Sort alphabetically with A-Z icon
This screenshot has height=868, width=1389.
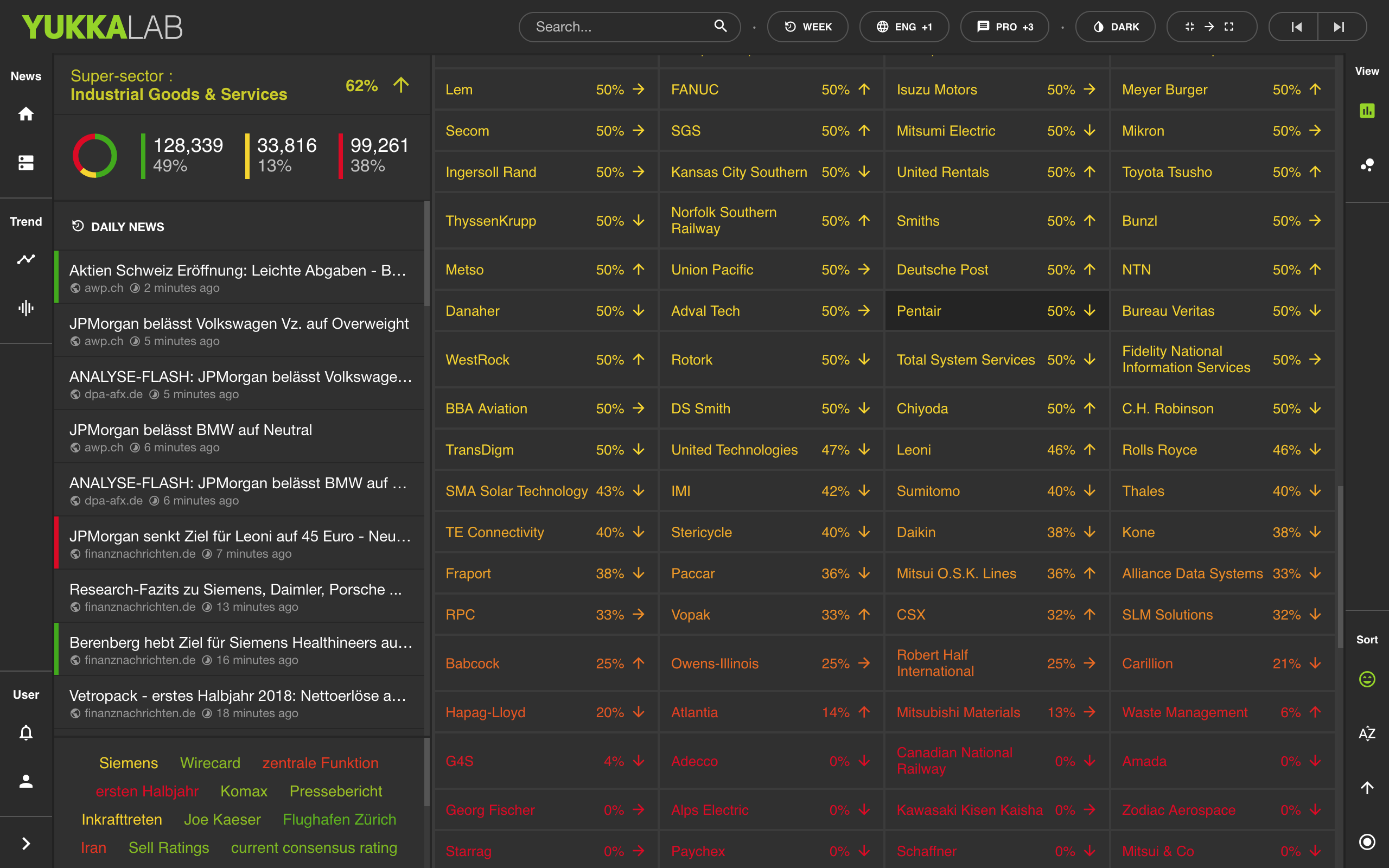pyautogui.click(x=1367, y=733)
